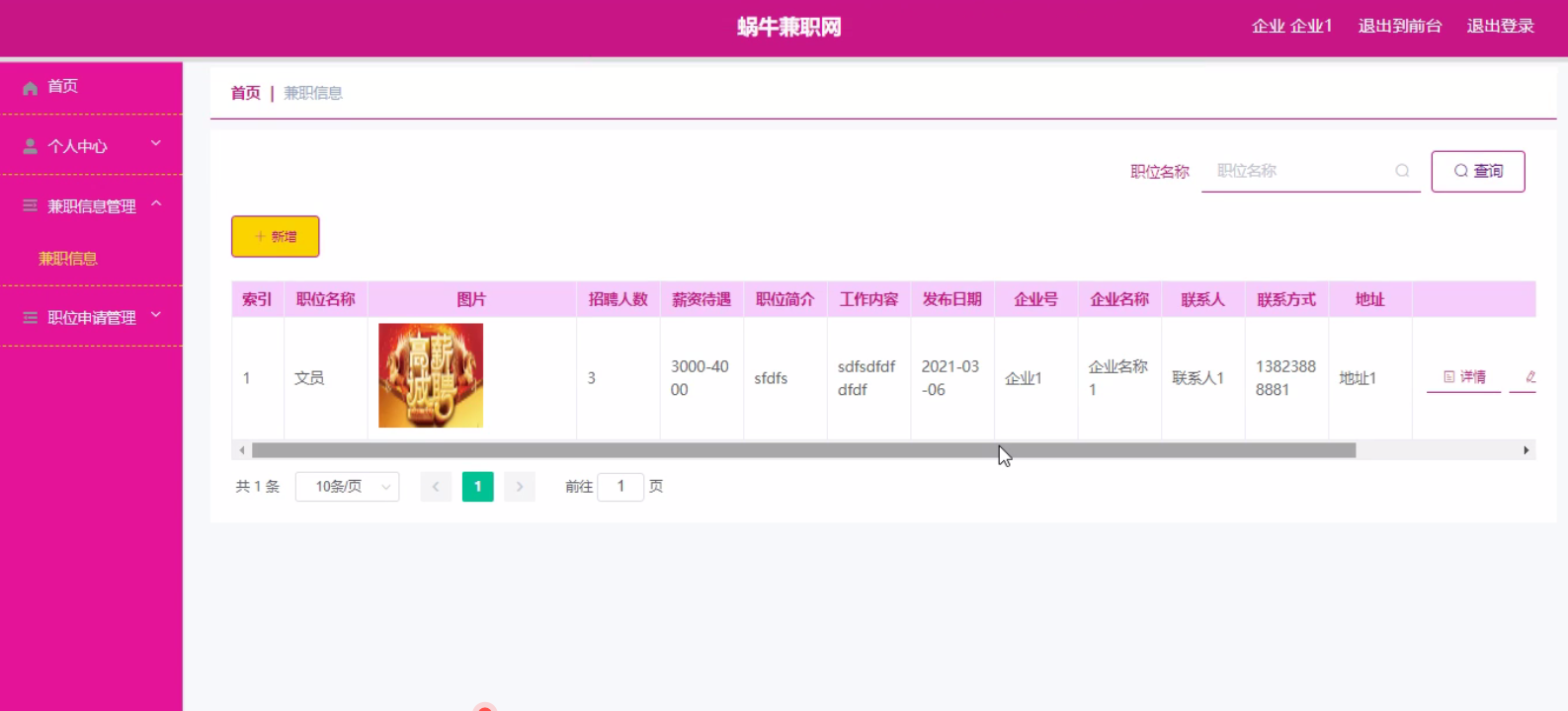
Task: Click the 2021-03-06 date cell
Action: click(x=950, y=378)
